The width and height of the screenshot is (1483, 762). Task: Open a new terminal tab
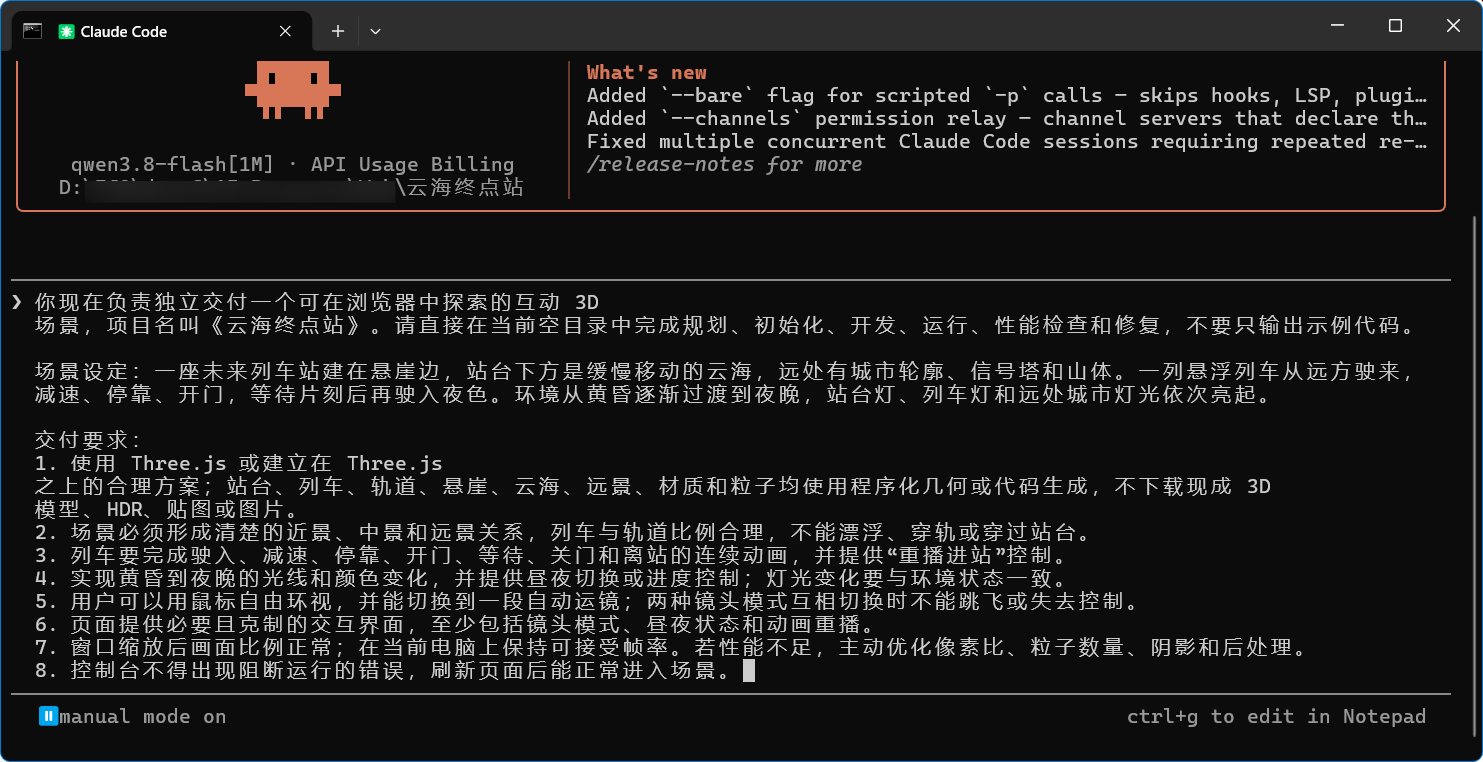(x=338, y=31)
